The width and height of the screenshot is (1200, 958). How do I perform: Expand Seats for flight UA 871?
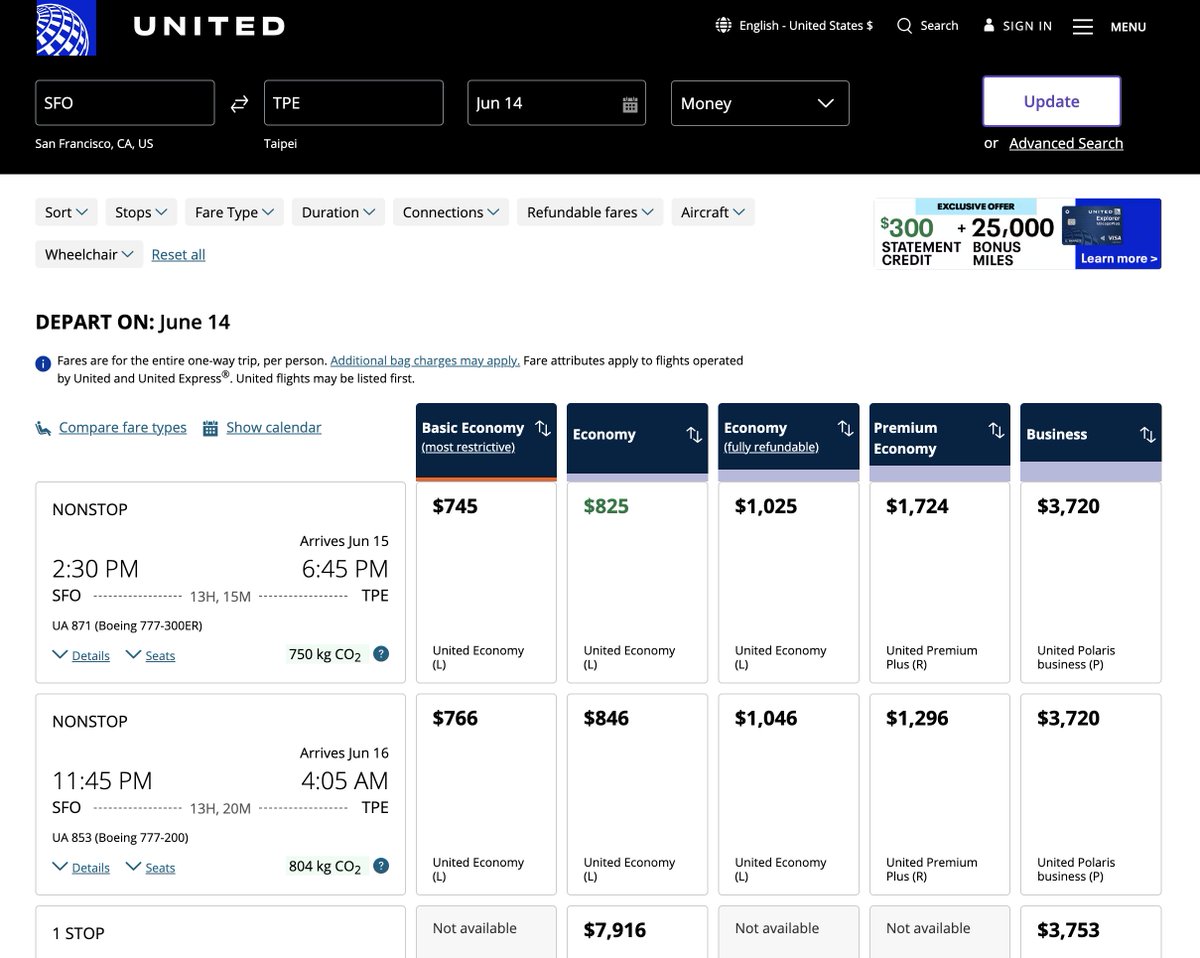[x=150, y=656]
